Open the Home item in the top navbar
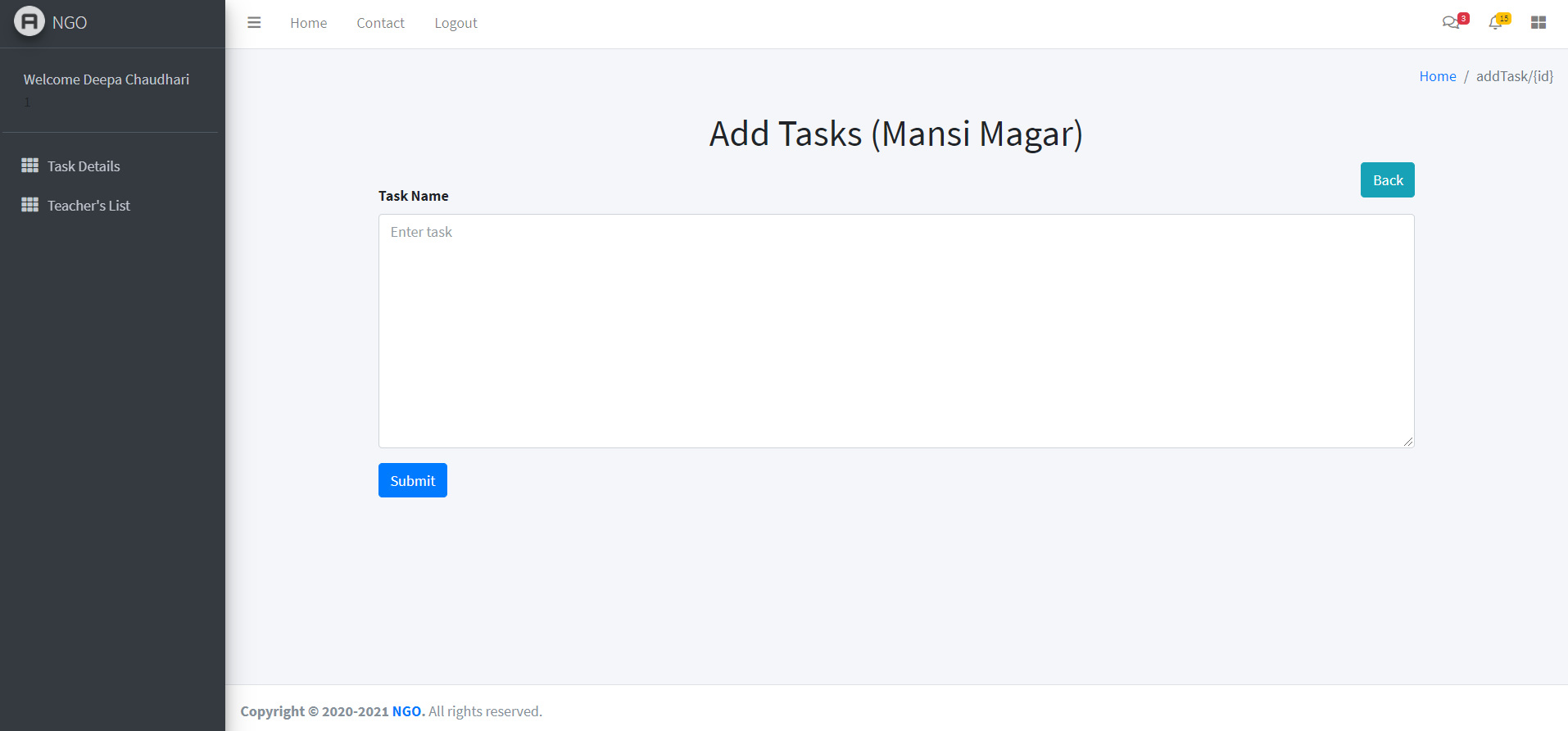The height and width of the screenshot is (731, 1568). click(308, 23)
